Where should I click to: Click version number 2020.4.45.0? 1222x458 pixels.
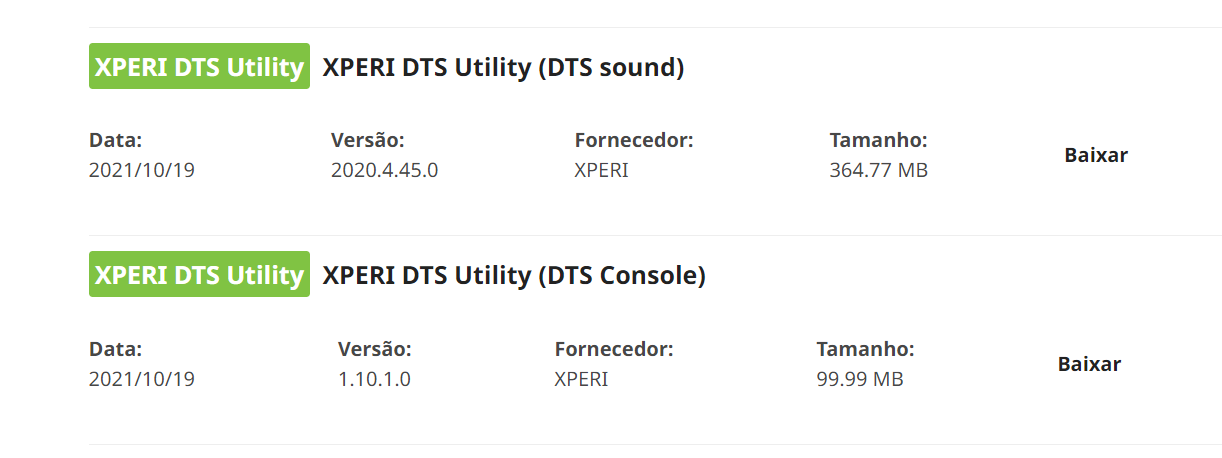click(384, 170)
